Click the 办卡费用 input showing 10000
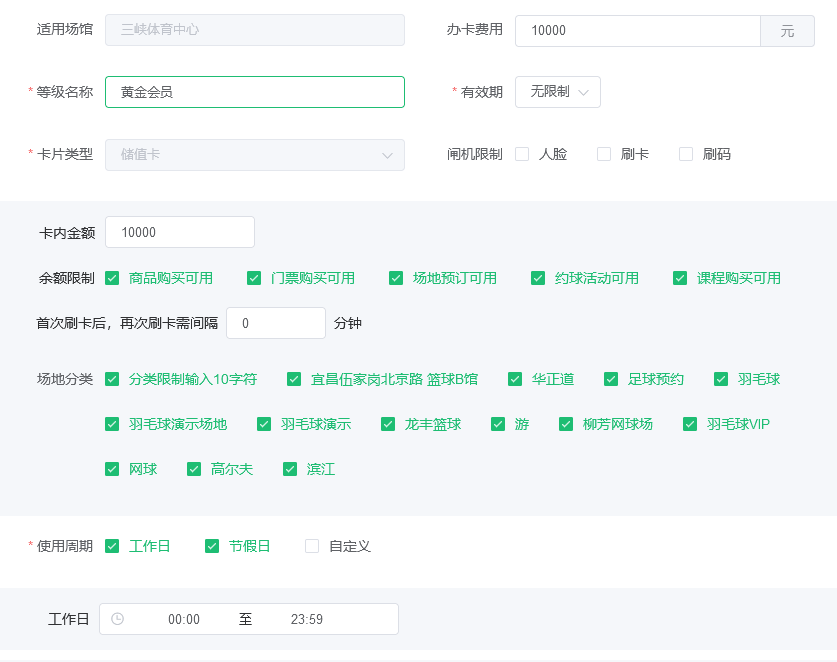 (637, 29)
